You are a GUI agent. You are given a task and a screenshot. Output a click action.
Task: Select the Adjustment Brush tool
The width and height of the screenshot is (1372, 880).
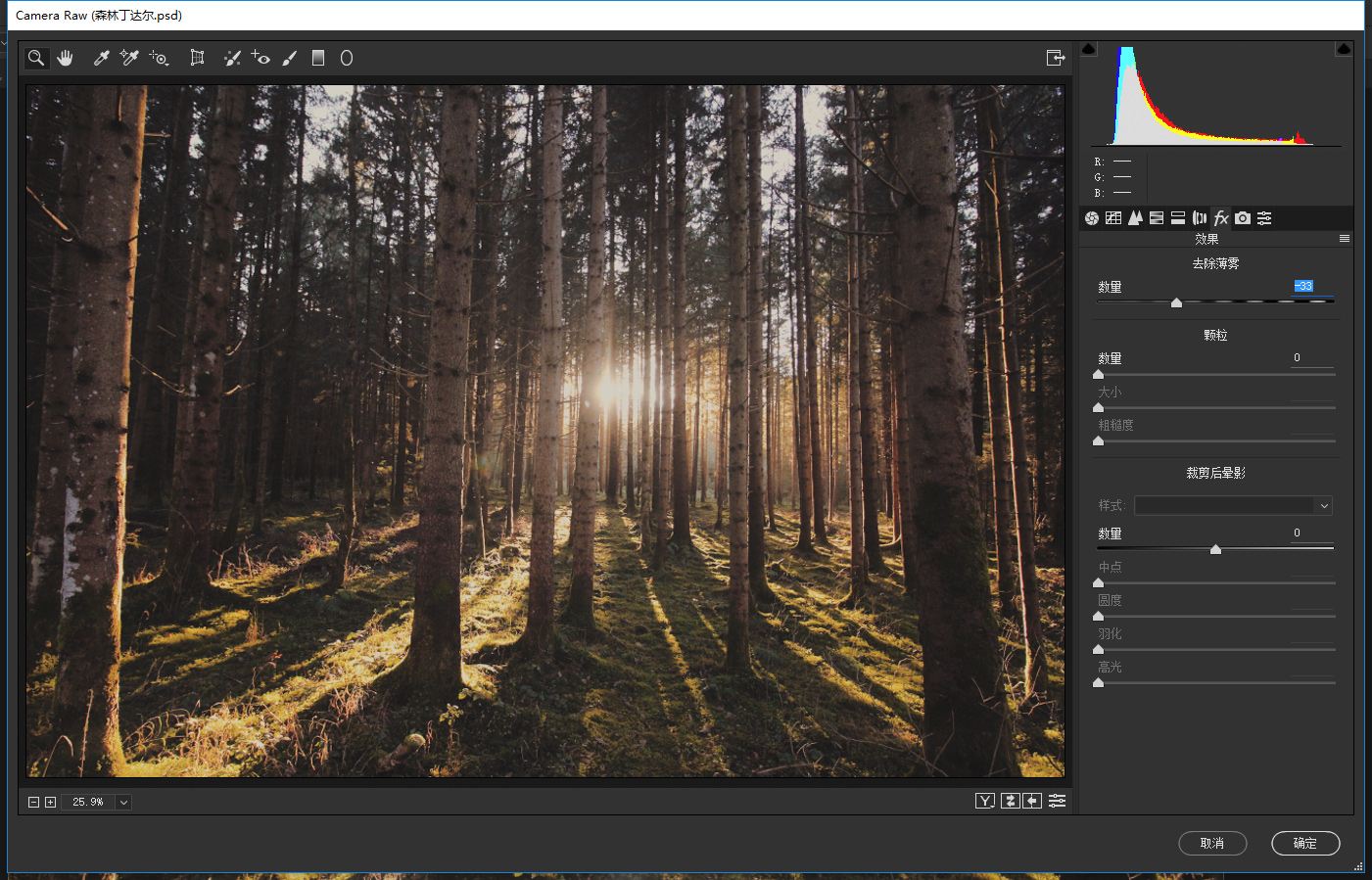tap(289, 59)
